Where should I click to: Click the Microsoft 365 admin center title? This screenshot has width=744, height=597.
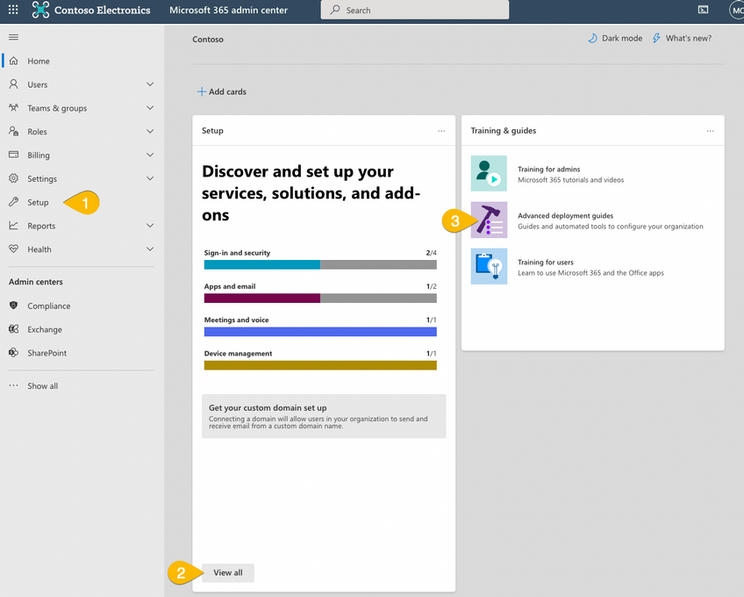228,10
